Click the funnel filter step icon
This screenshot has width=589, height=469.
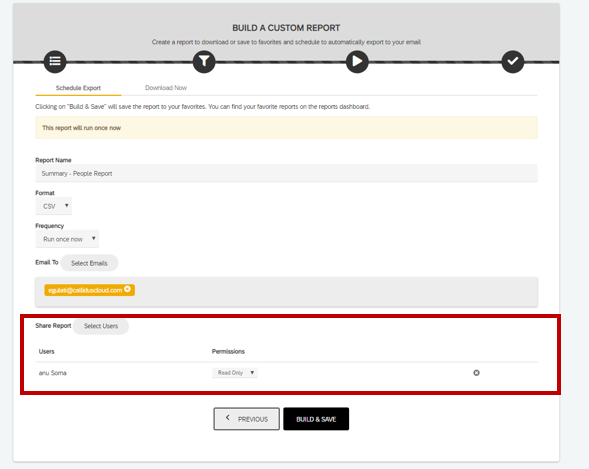pyautogui.click(x=204, y=61)
